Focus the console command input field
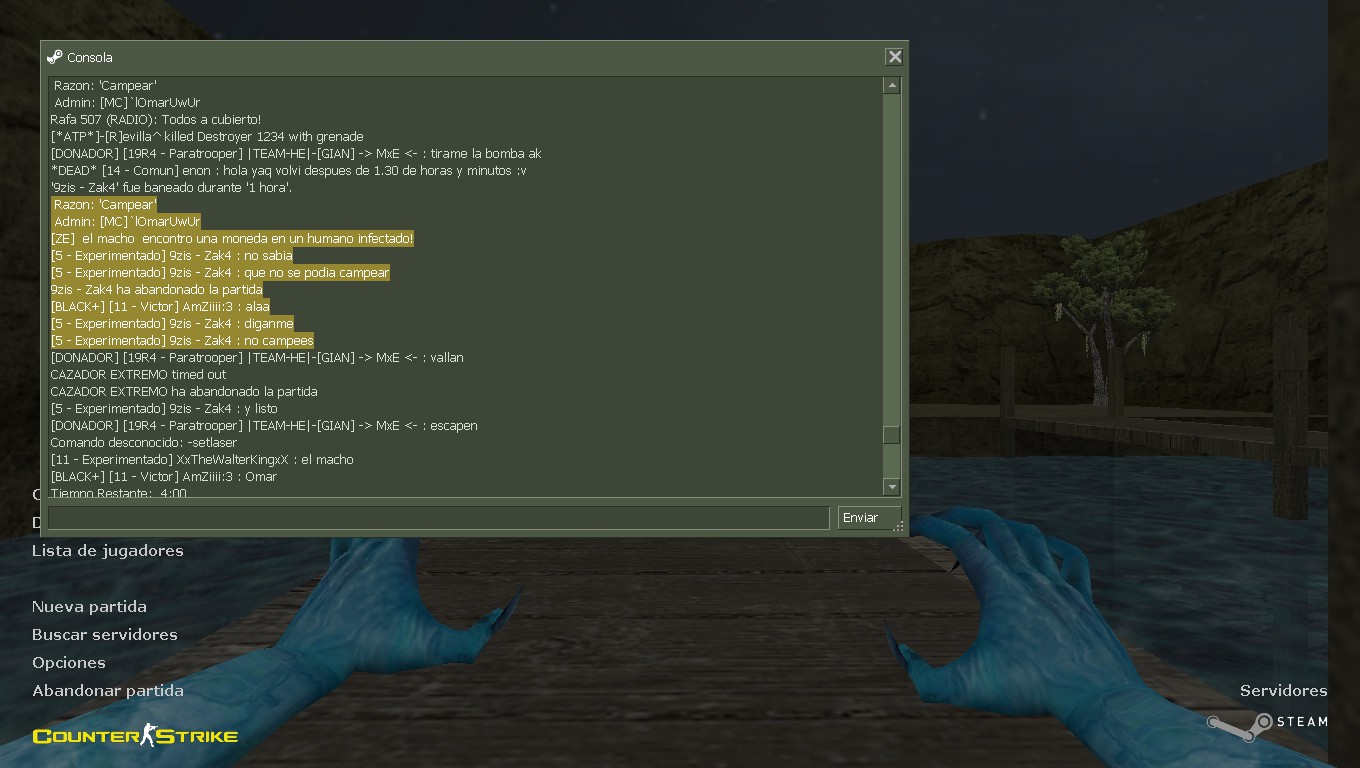 [x=439, y=517]
